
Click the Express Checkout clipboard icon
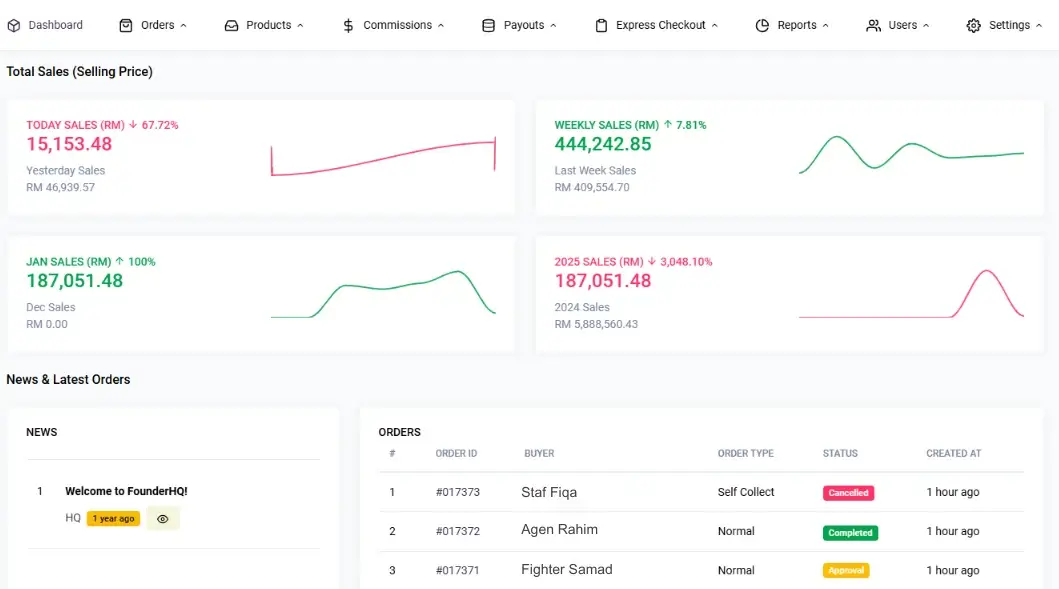click(601, 25)
